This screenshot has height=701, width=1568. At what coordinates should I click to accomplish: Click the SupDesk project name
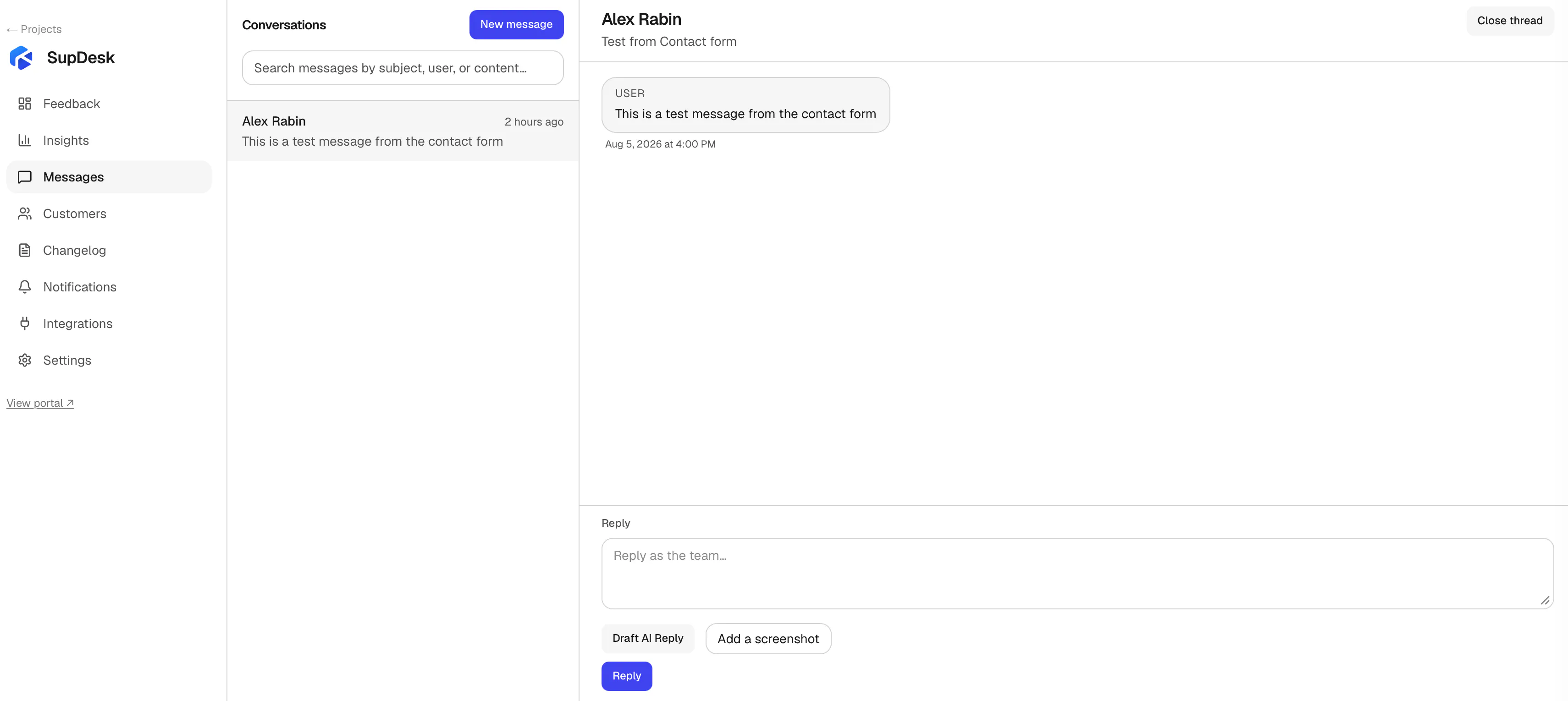tap(80, 58)
